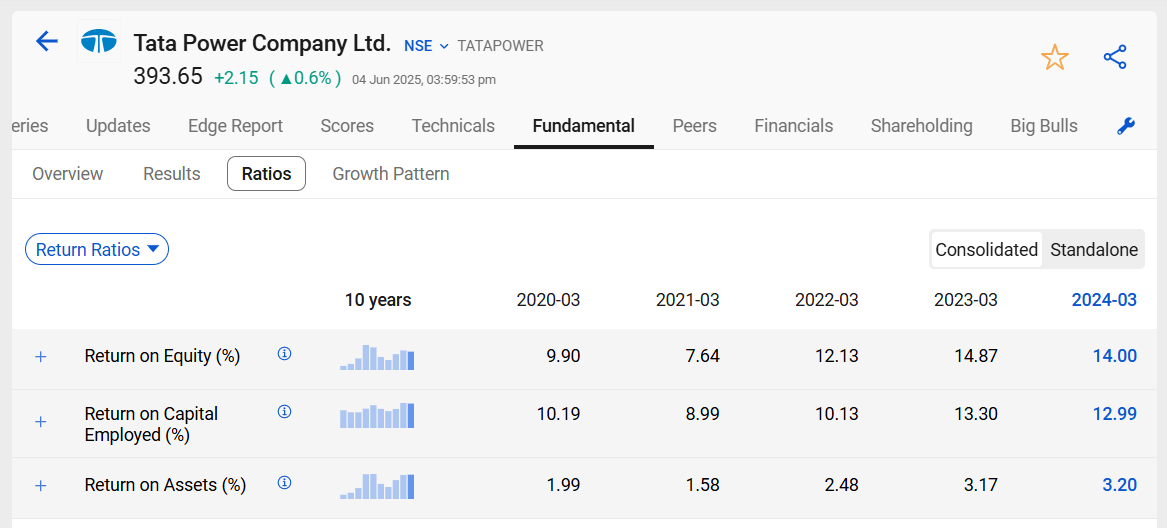
Task: Expand the Return on Equity row
Action: [41, 357]
